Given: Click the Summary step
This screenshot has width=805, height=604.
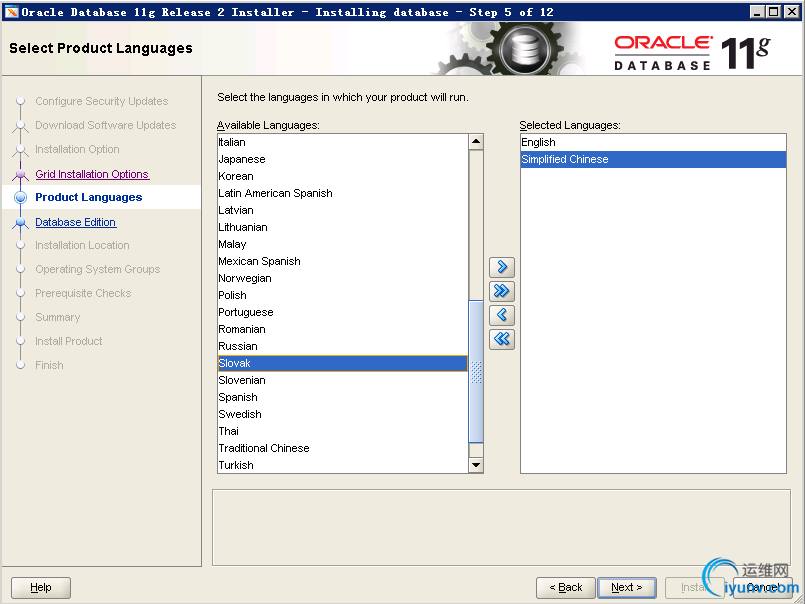Looking at the screenshot, I should [58, 317].
